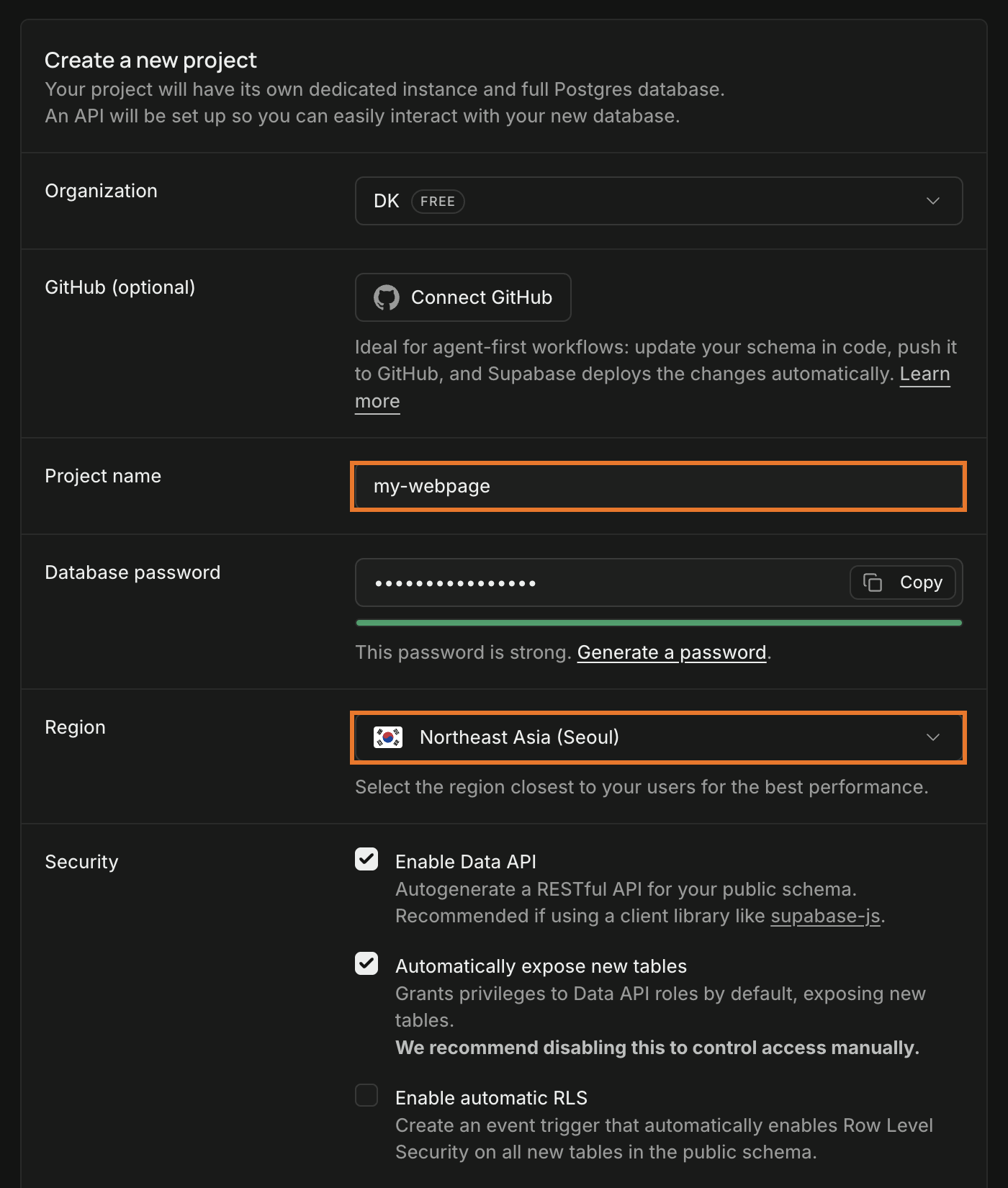
Task: Open the Organization selector showing DK
Action: pyautogui.click(x=659, y=201)
